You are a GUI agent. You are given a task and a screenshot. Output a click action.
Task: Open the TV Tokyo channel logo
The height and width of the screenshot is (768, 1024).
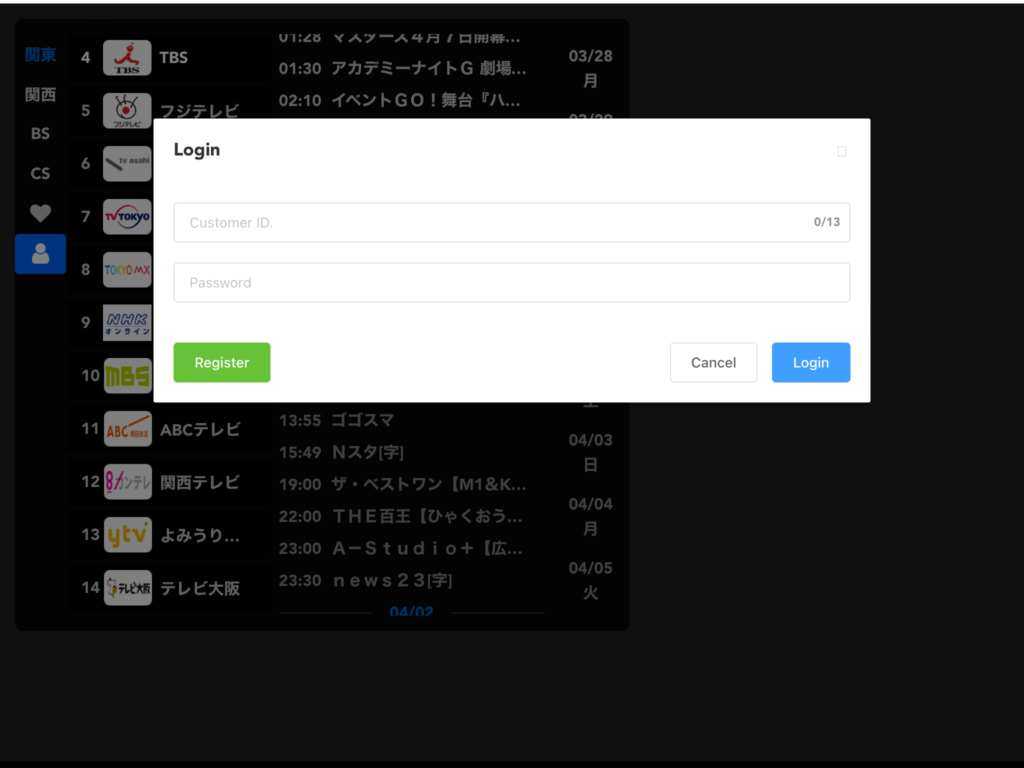[x=127, y=217]
